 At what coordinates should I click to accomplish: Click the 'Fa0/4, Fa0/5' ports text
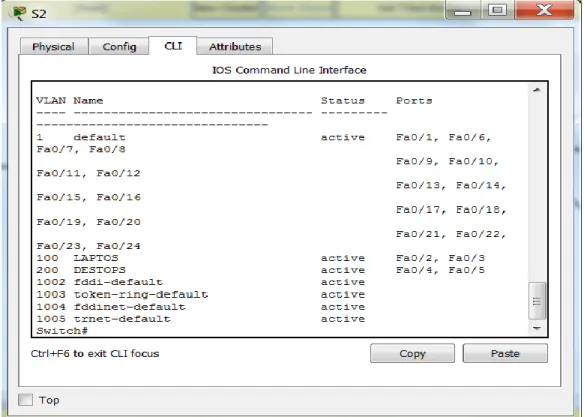tap(441, 270)
